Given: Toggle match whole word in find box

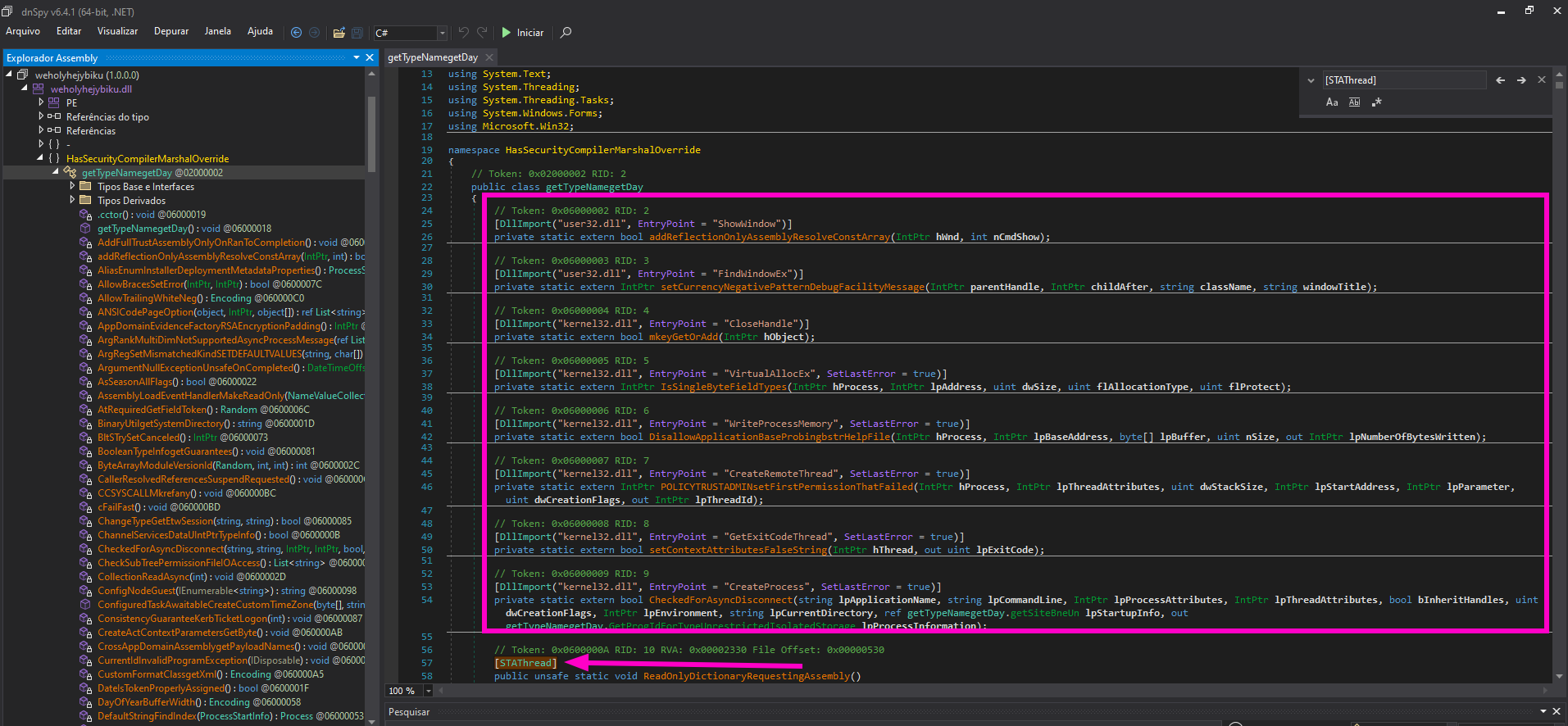Looking at the screenshot, I should click(1354, 102).
